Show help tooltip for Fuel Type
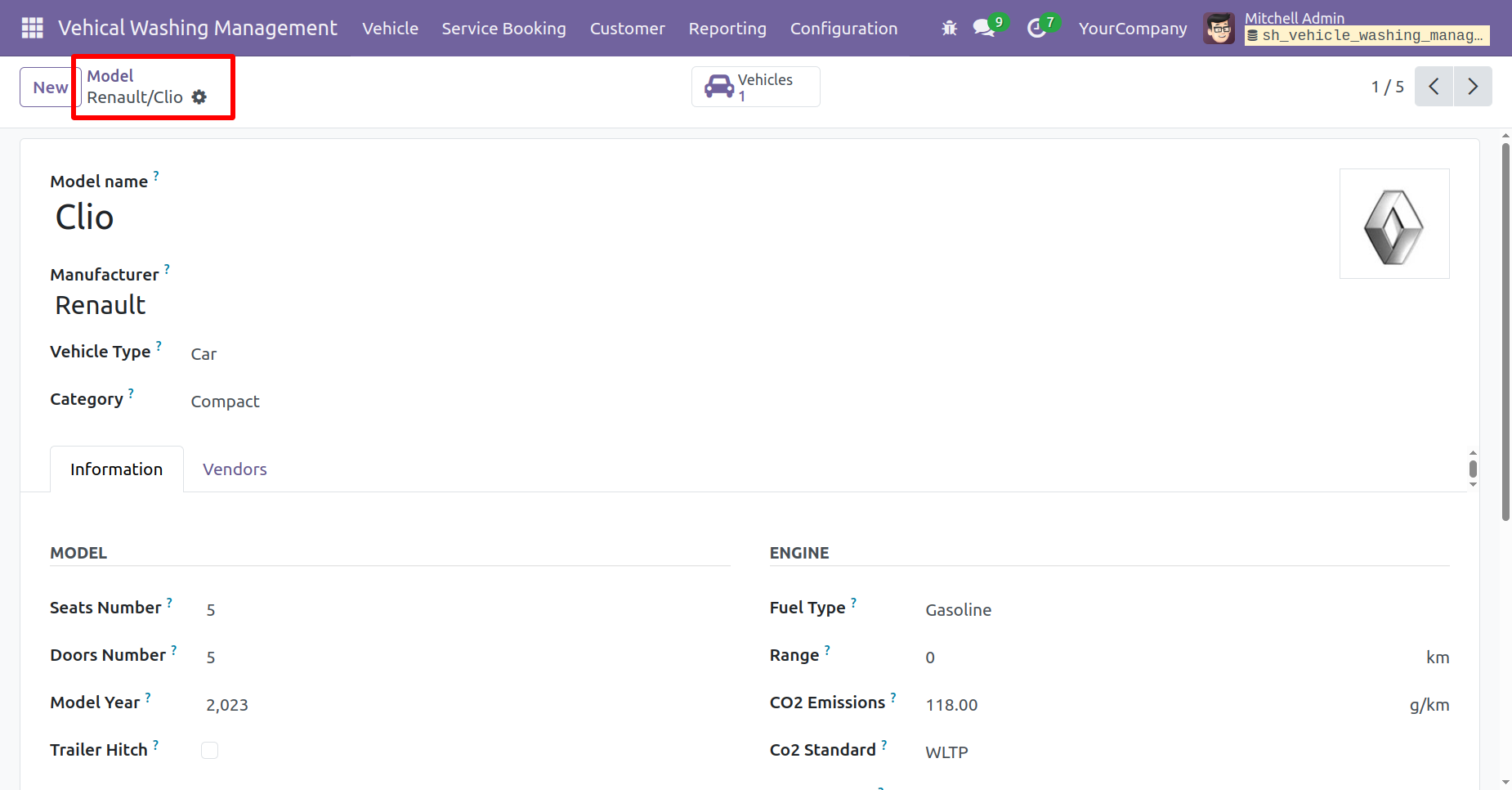Screen dimensions: 1512x790 pos(853,603)
